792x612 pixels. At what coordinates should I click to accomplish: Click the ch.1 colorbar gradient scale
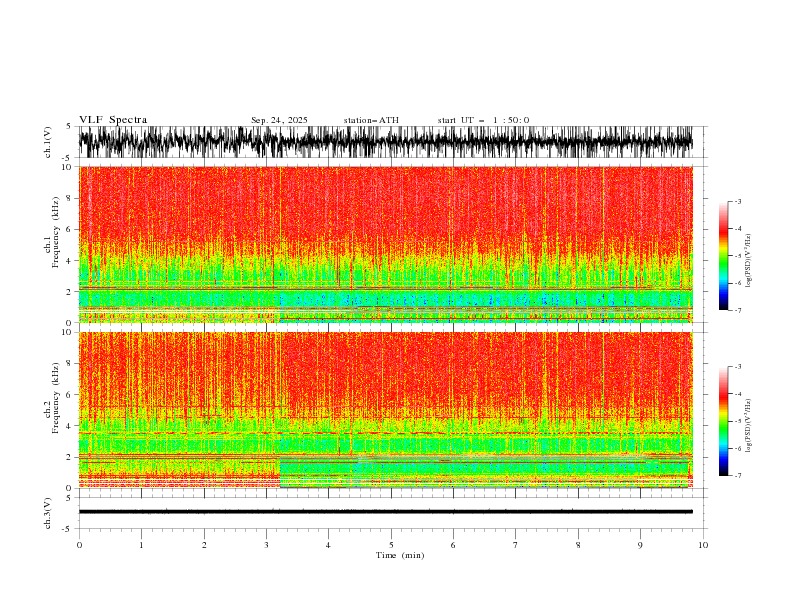pos(723,256)
